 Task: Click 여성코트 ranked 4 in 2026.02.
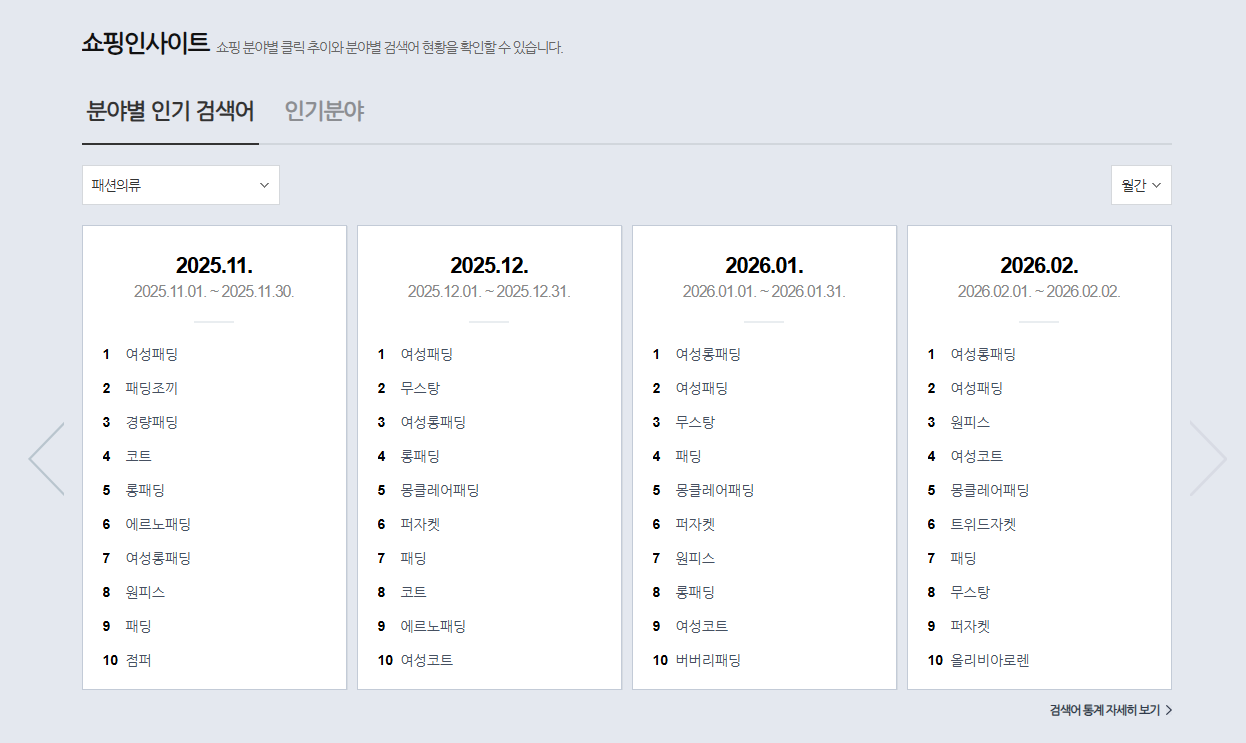click(x=977, y=456)
